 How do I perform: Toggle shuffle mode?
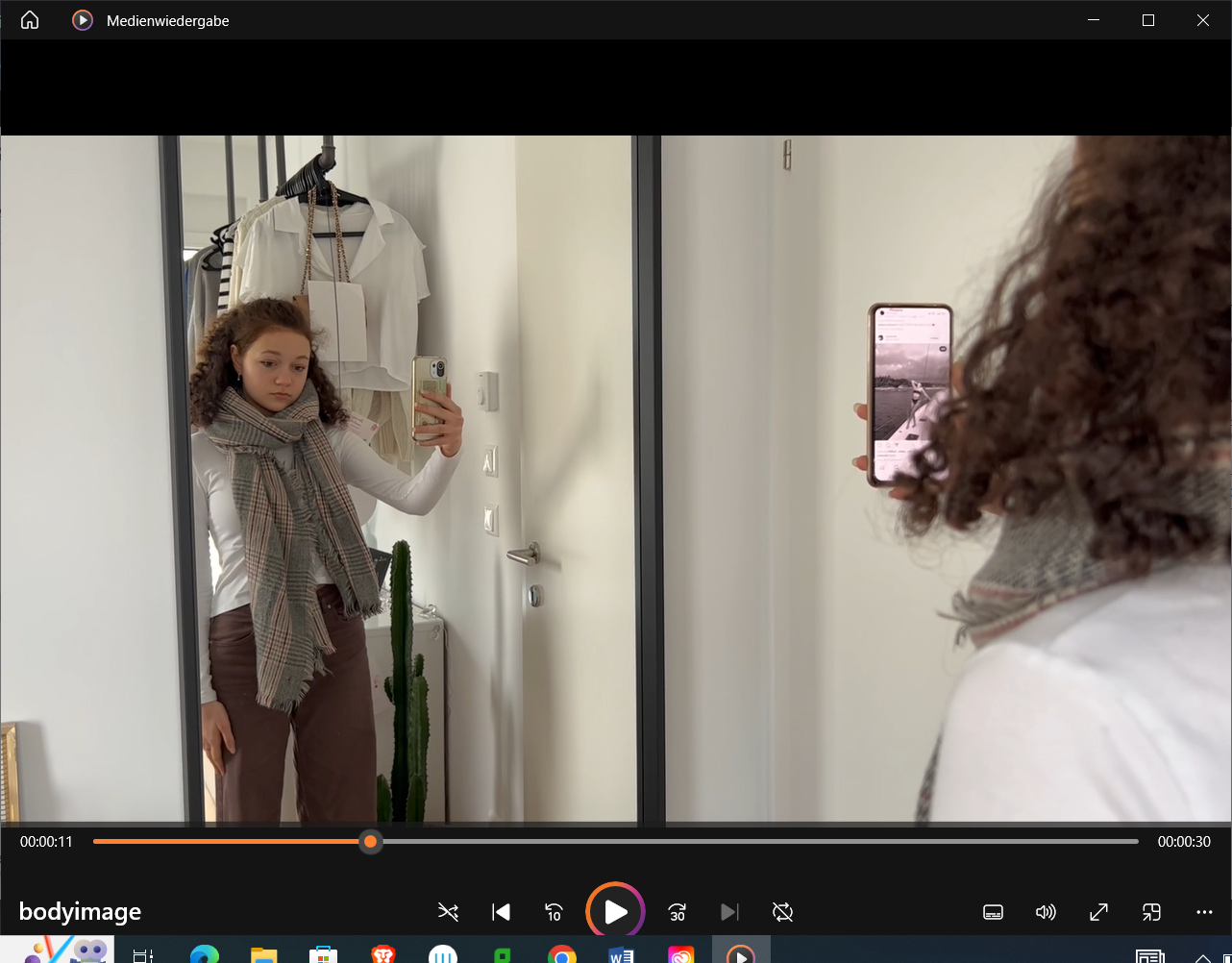pos(448,912)
